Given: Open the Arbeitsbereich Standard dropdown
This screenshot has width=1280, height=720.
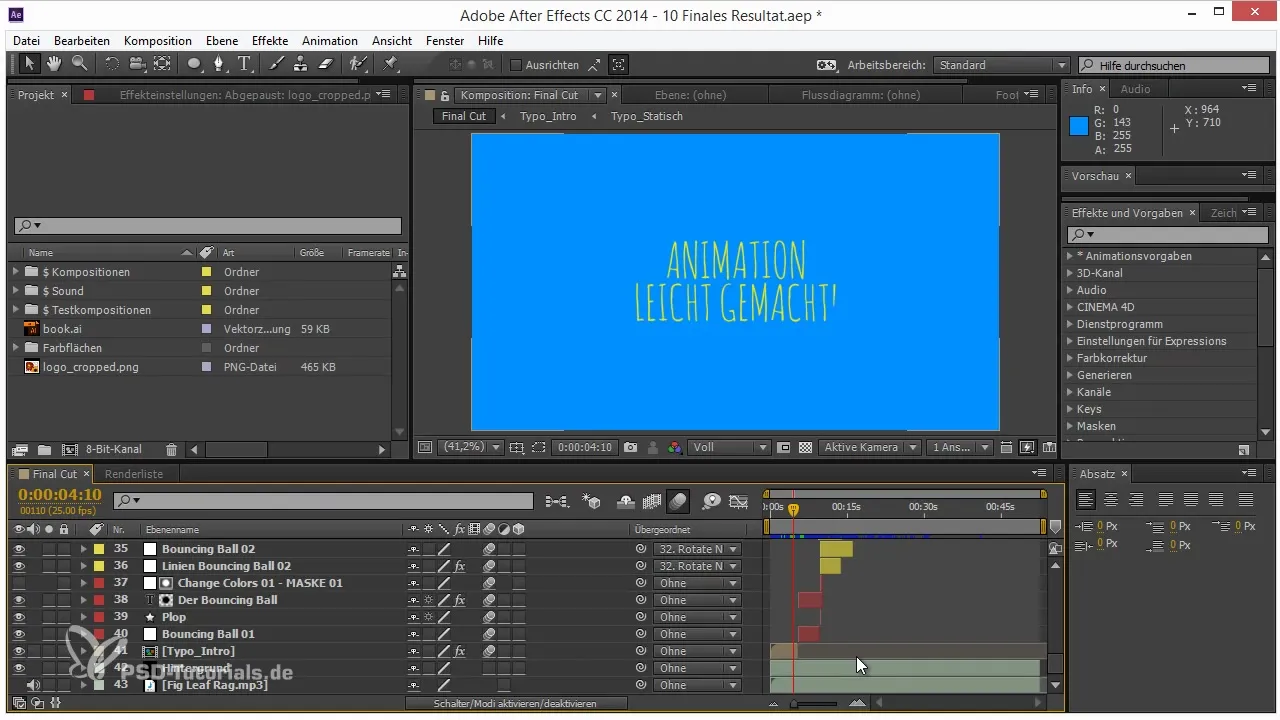Looking at the screenshot, I should tap(1002, 65).
